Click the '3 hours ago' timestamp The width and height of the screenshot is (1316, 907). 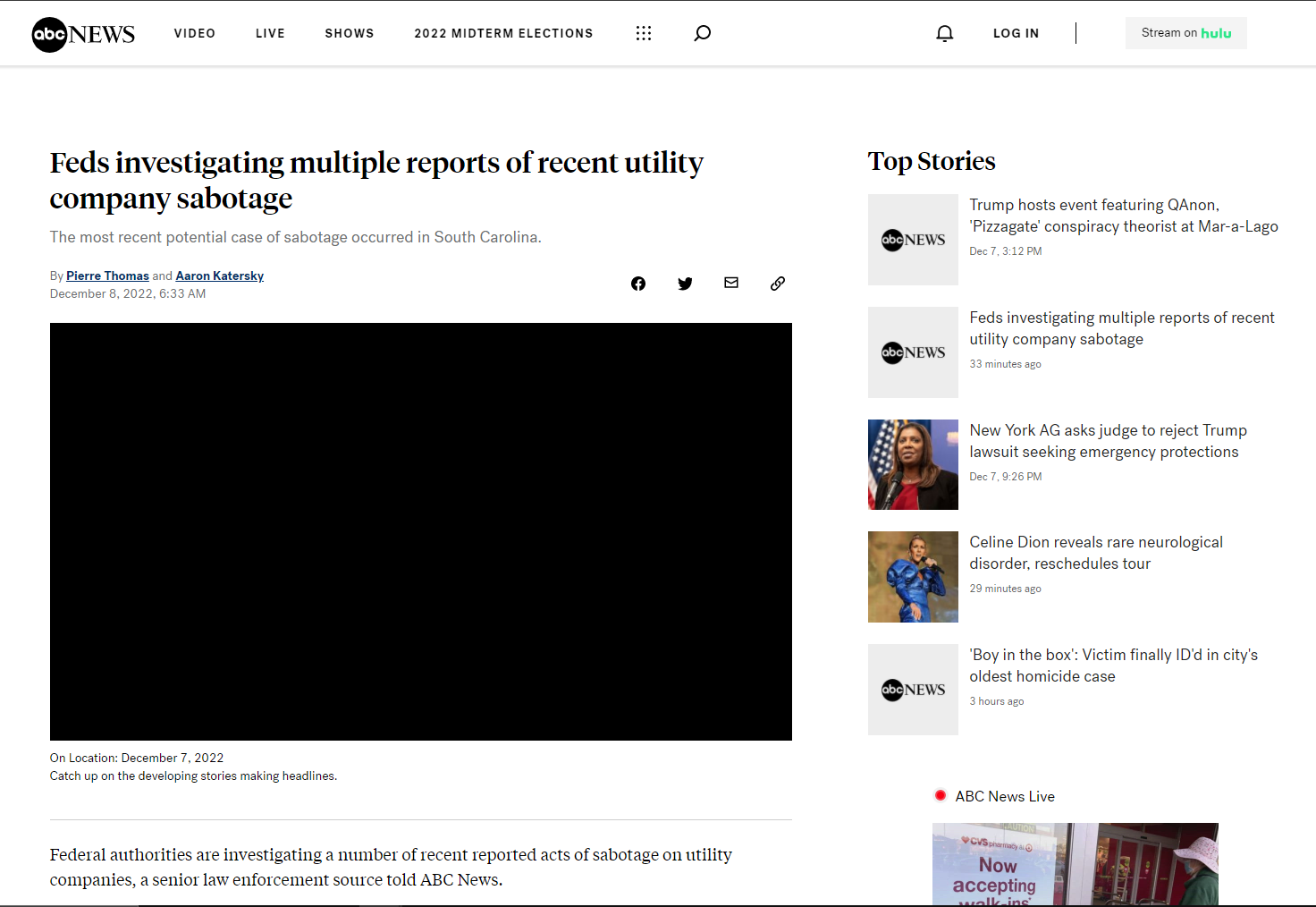997,701
